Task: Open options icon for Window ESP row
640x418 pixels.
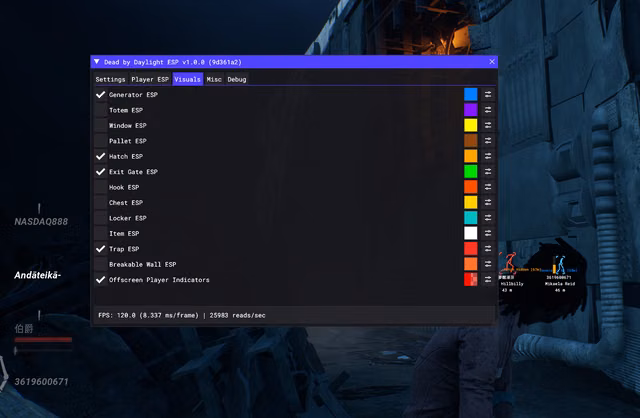Action: pyautogui.click(x=488, y=125)
